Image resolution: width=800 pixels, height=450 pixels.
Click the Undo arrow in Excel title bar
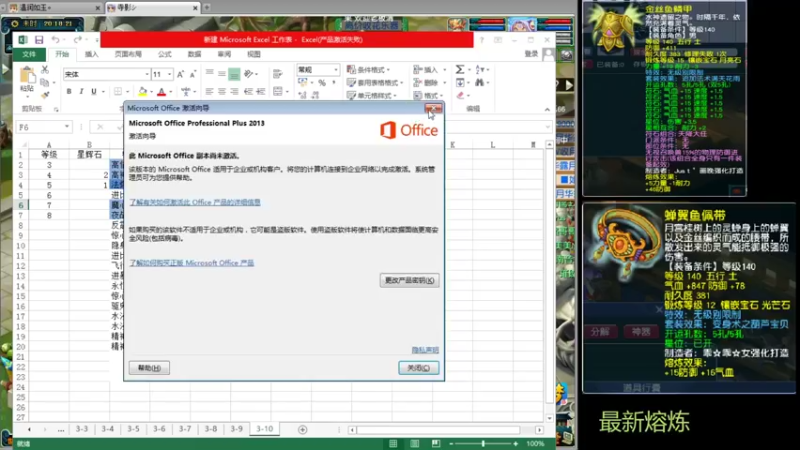(x=55, y=40)
